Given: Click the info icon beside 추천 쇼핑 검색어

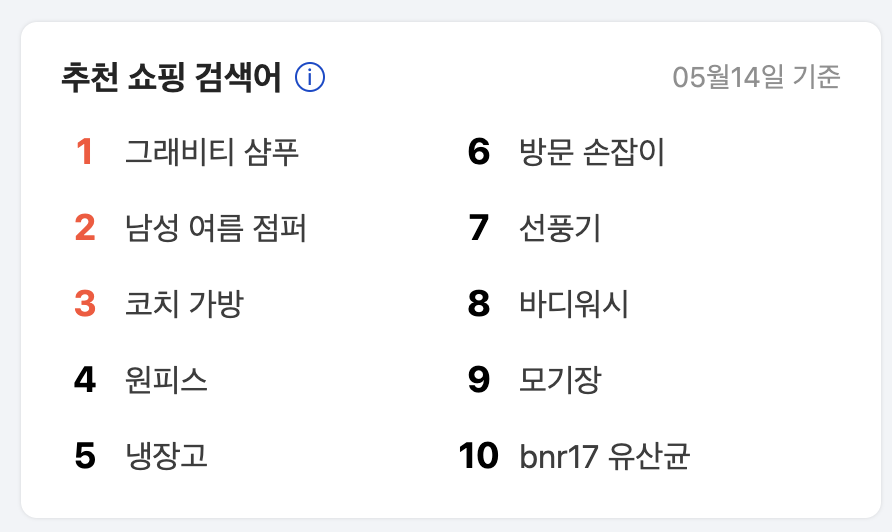Looking at the screenshot, I should click(x=310, y=77).
